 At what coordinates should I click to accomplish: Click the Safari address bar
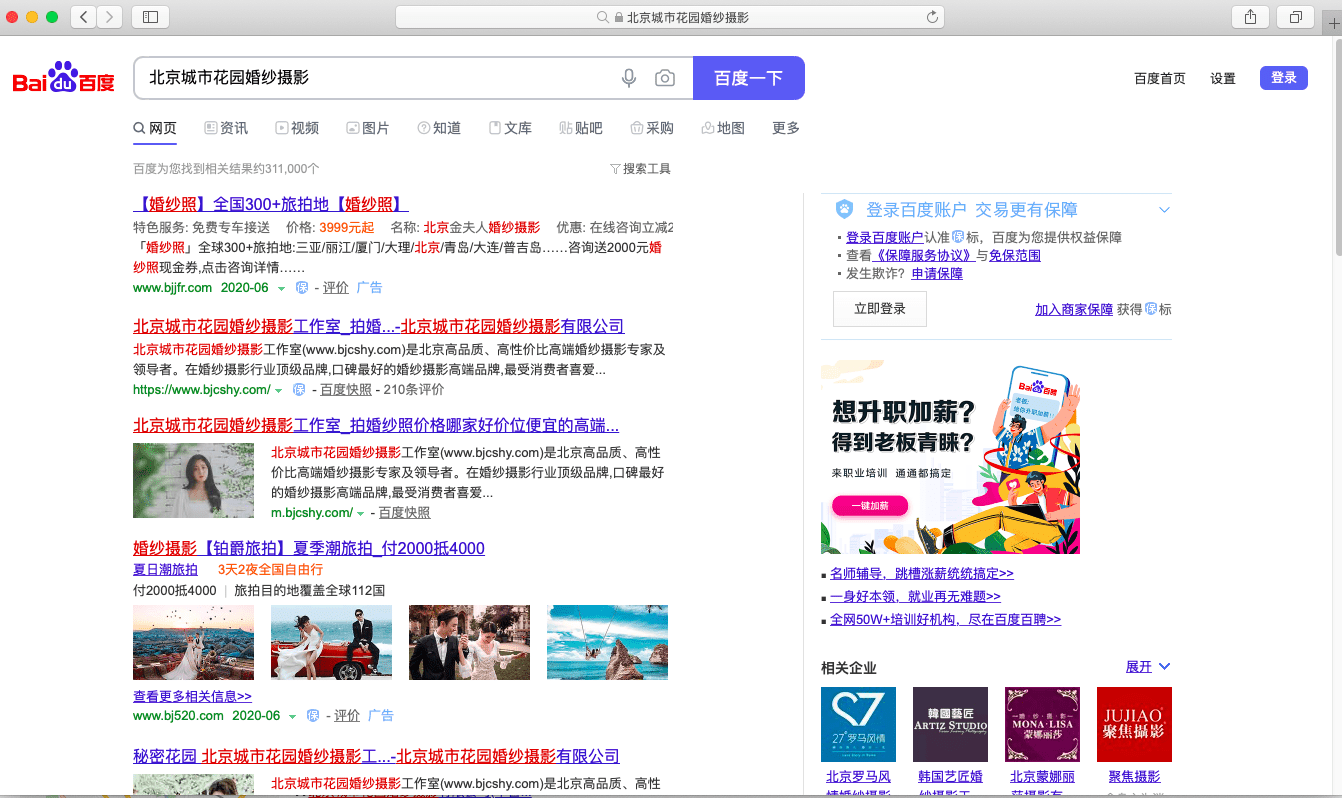point(670,17)
